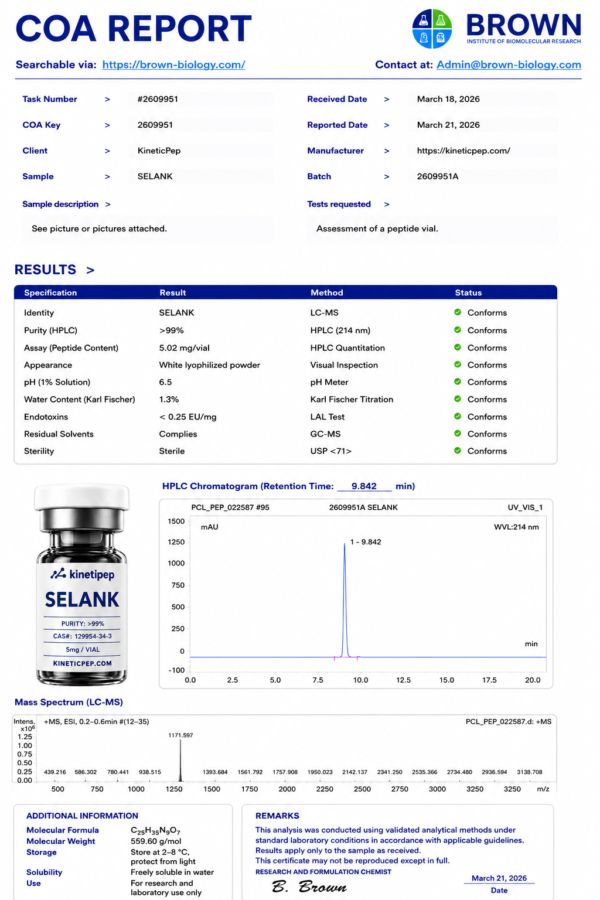Click the green check icon in Endotoxins row
Image resolution: width=600 pixels, height=900 pixels.
tap(458, 416)
